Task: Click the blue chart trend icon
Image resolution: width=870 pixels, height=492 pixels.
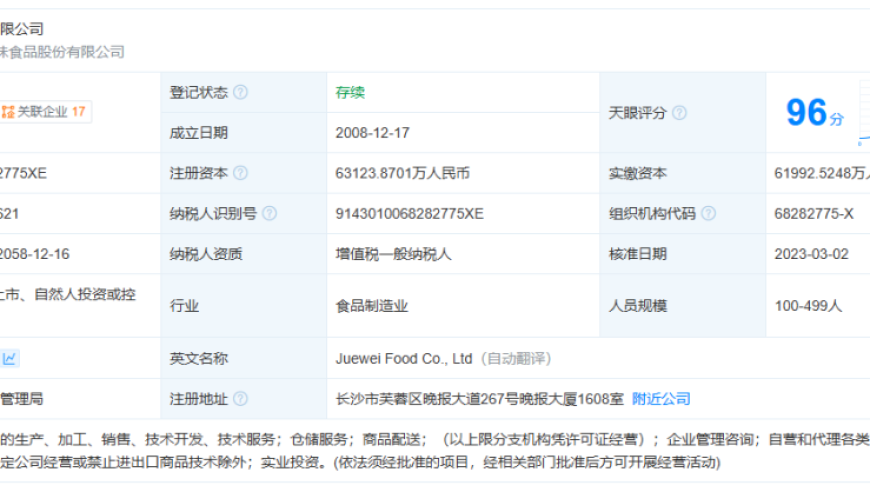Action: (x=9, y=358)
